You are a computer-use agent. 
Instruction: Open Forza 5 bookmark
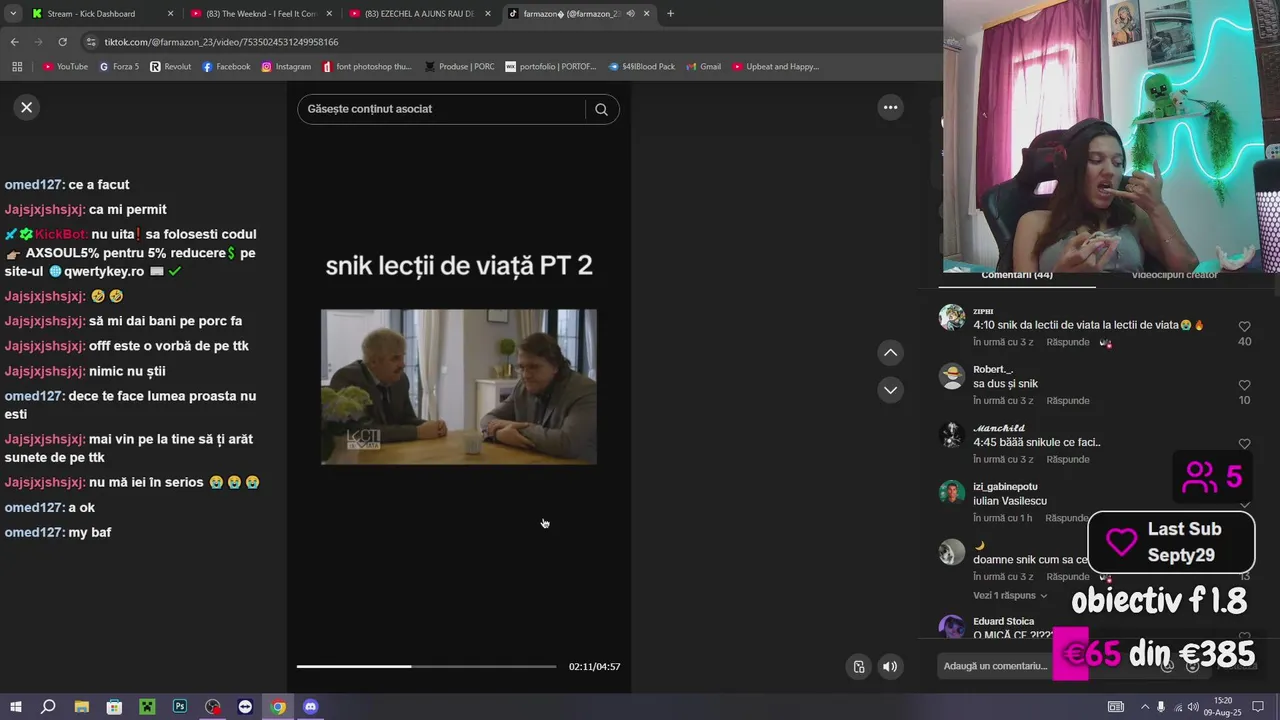119,67
